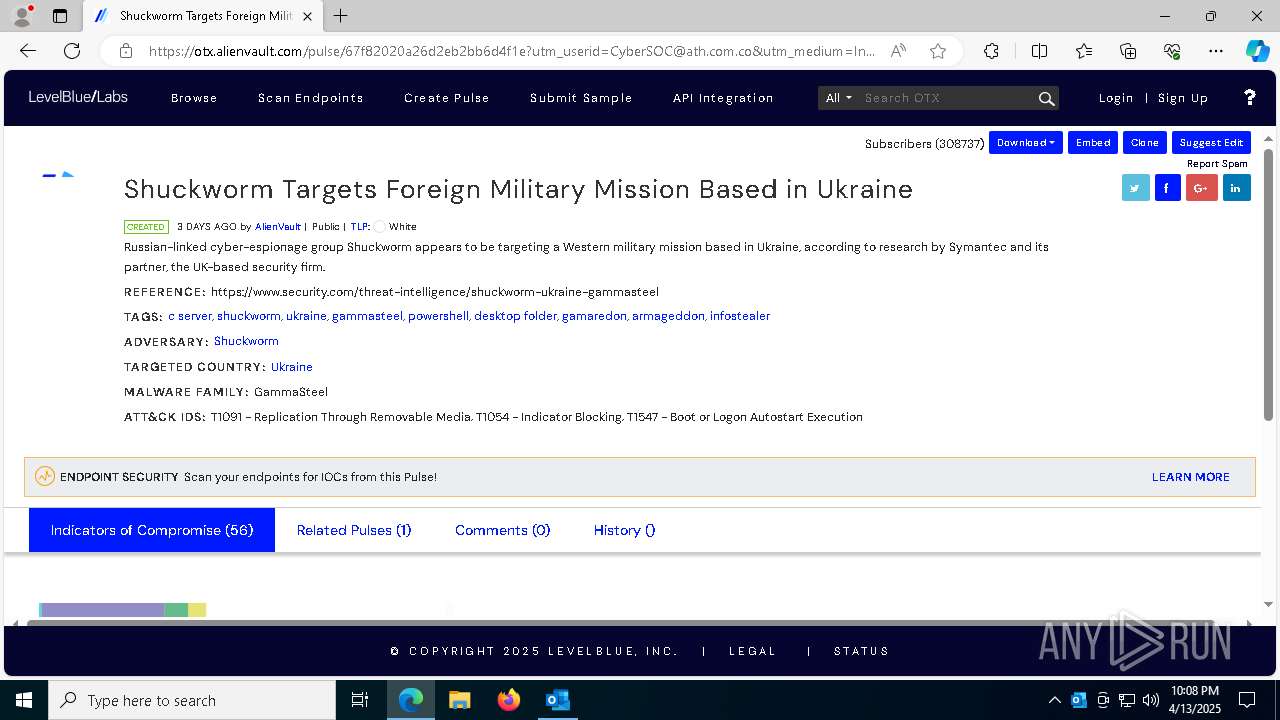Open API Integration page
1280x720 pixels.
click(723, 98)
